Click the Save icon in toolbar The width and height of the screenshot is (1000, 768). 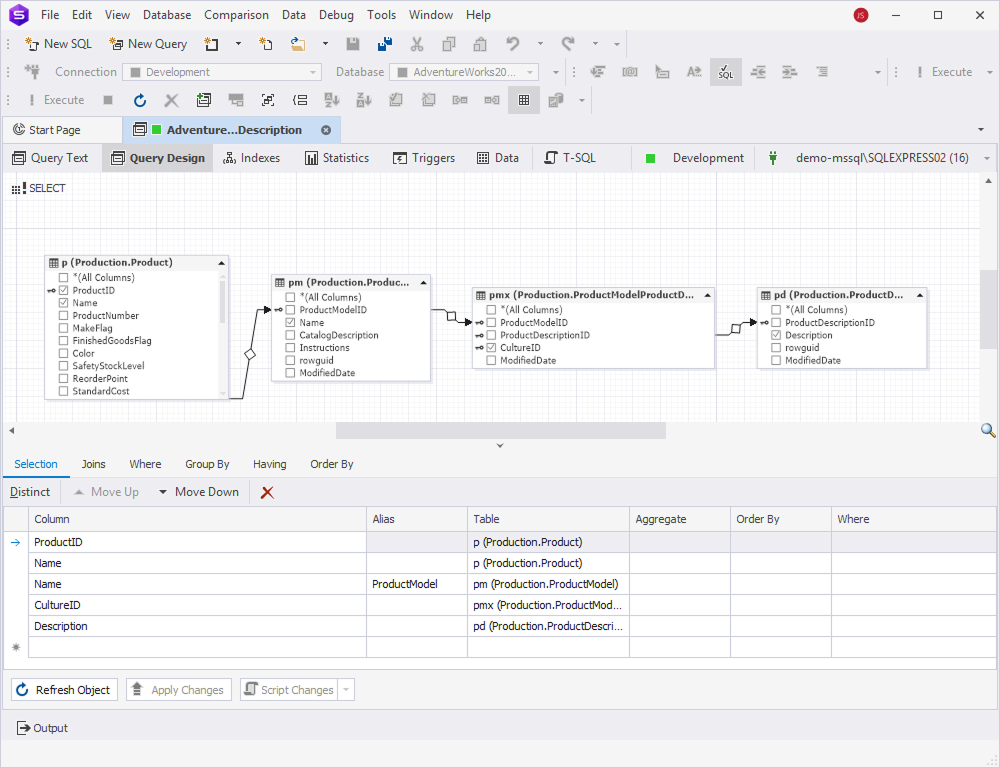pyautogui.click(x=353, y=44)
